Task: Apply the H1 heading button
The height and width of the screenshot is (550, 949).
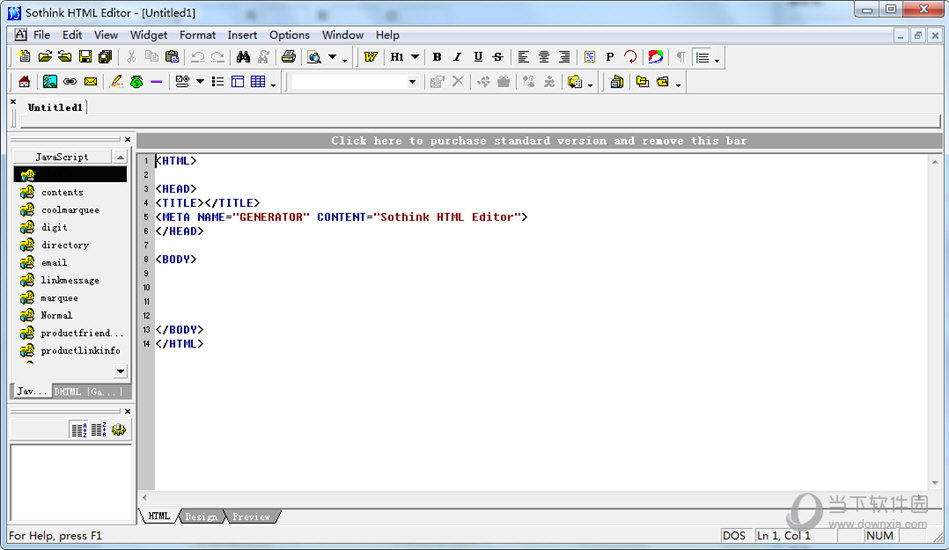Action: 397,57
